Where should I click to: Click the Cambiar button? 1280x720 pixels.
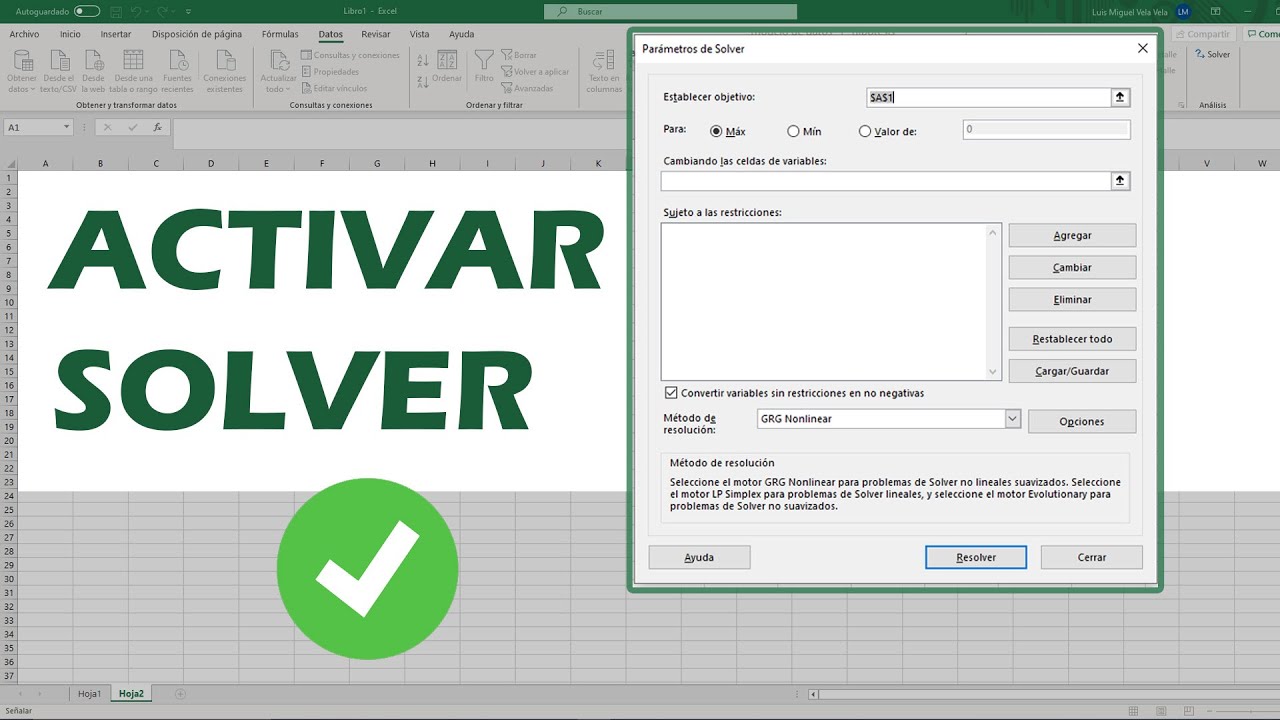pyautogui.click(x=1072, y=268)
